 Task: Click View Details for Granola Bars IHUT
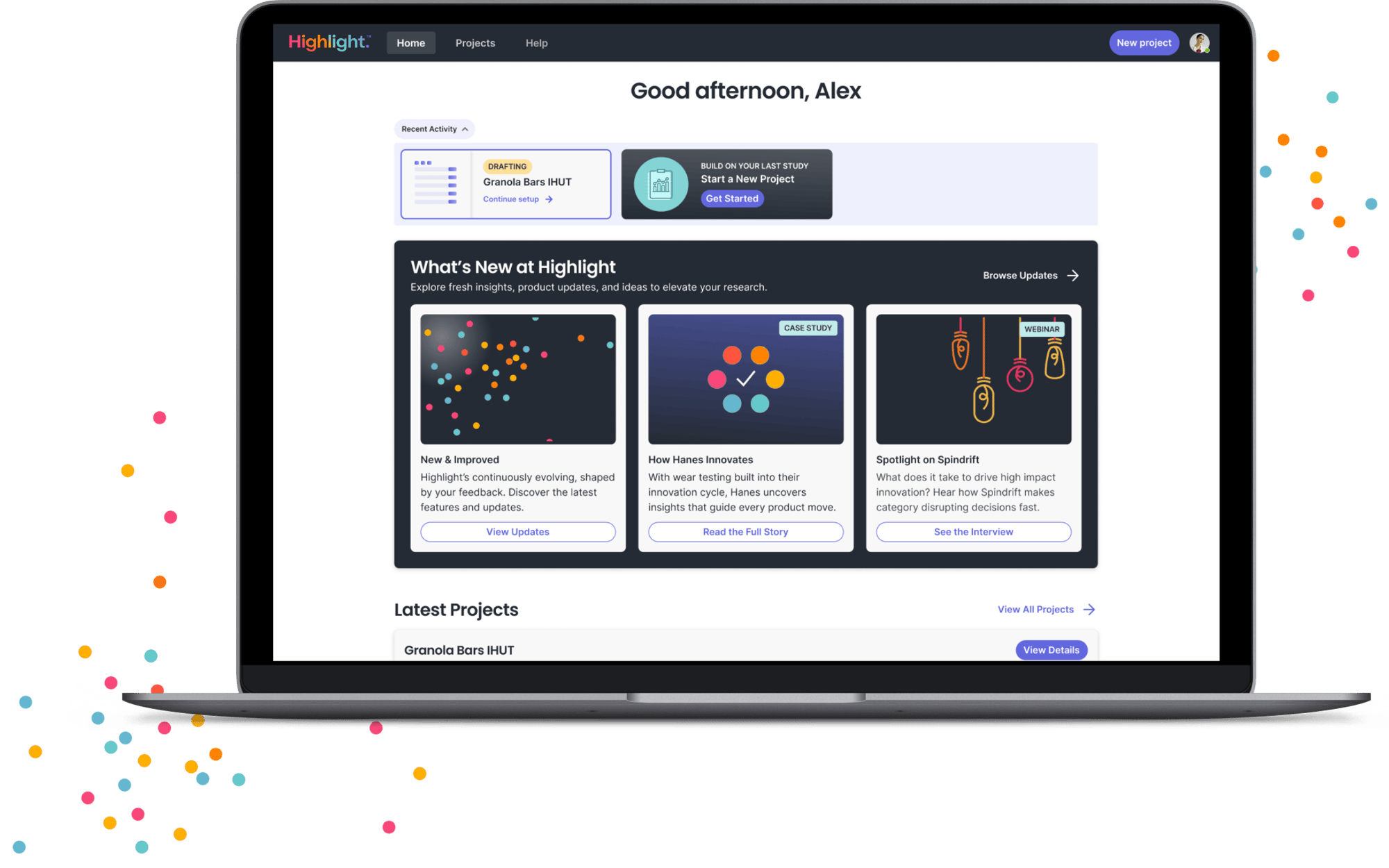(1051, 650)
